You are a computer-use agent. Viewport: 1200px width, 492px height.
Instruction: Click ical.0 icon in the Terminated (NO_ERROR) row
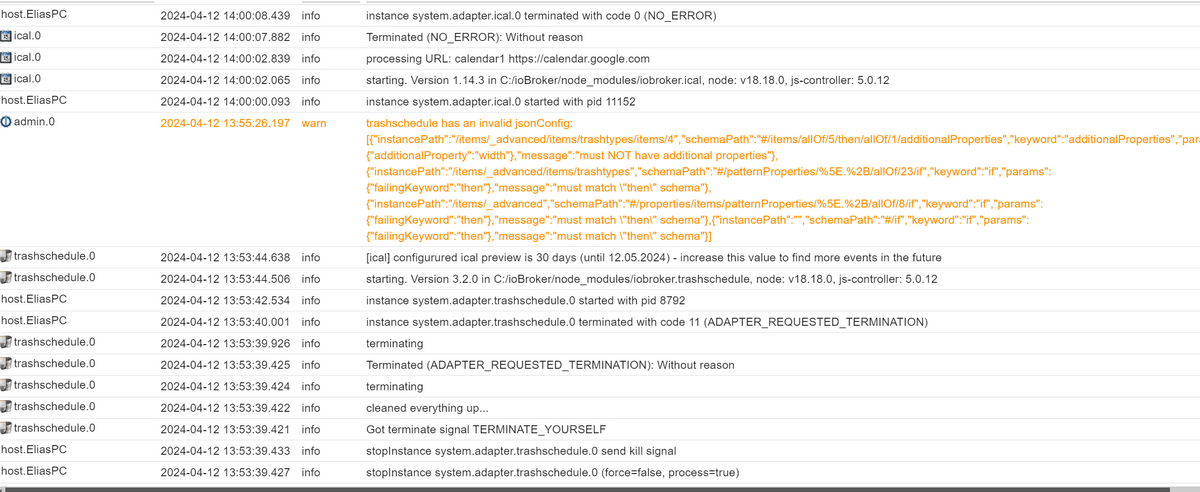click(6, 37)
